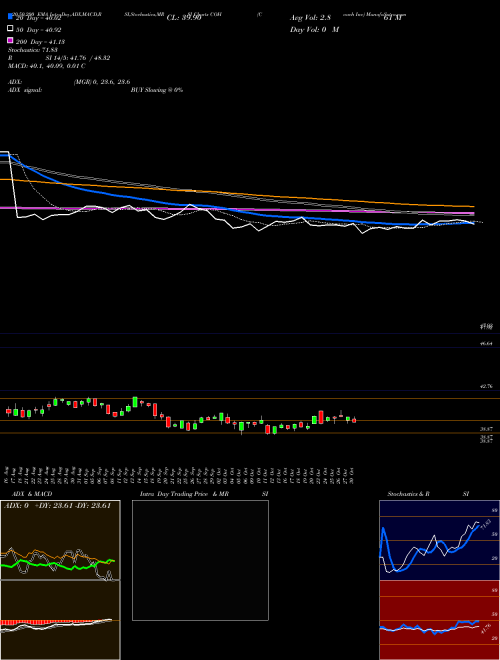The image size is (500, 660).
Task: Click the magenta 200 Day legend swatch
Action: [x=10, y=40]
